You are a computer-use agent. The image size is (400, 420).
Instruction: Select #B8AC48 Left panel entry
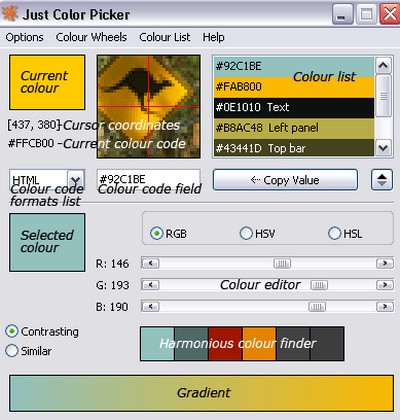coord(294,128)
